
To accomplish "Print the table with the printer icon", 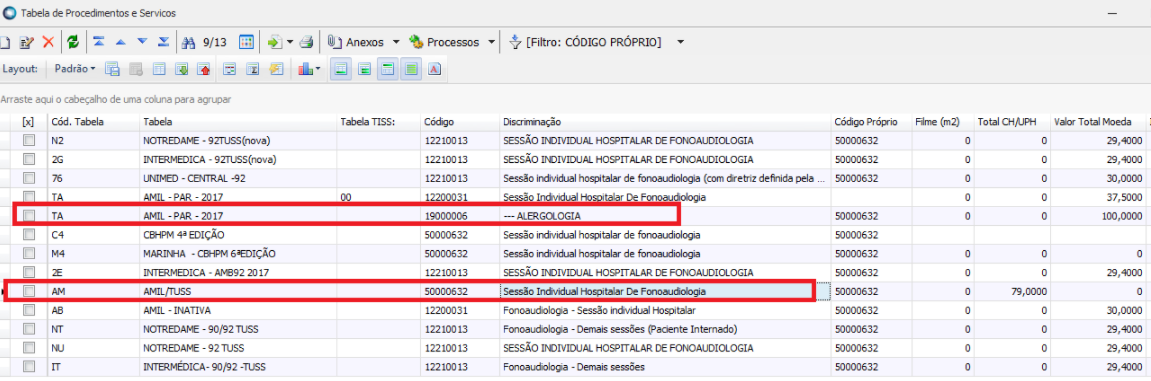I will point(306,43).
